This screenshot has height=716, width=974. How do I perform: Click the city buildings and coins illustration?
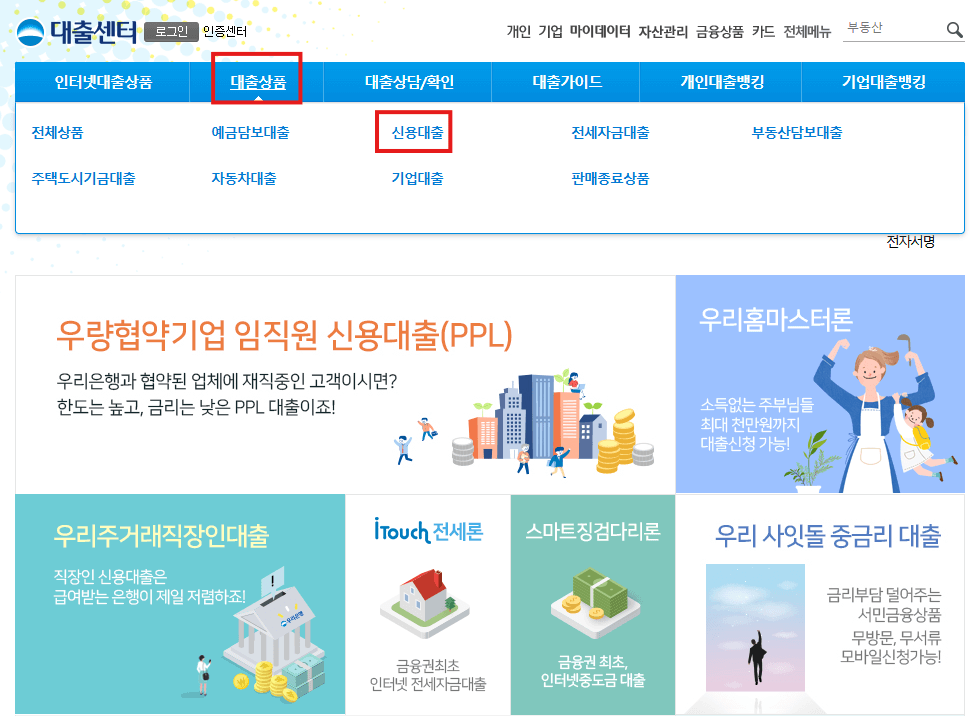pos(553,424)
